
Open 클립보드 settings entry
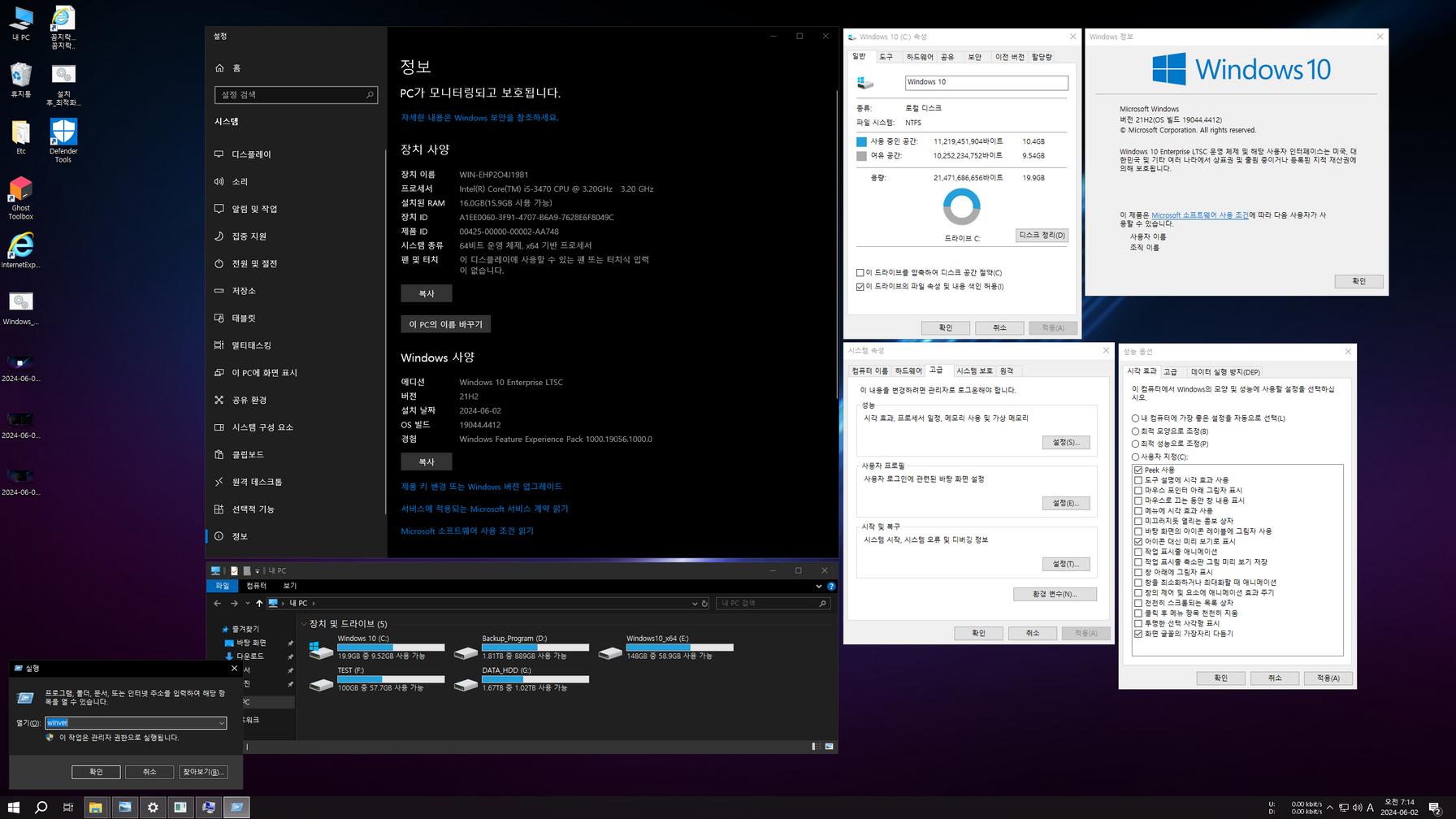coord(247,455)
